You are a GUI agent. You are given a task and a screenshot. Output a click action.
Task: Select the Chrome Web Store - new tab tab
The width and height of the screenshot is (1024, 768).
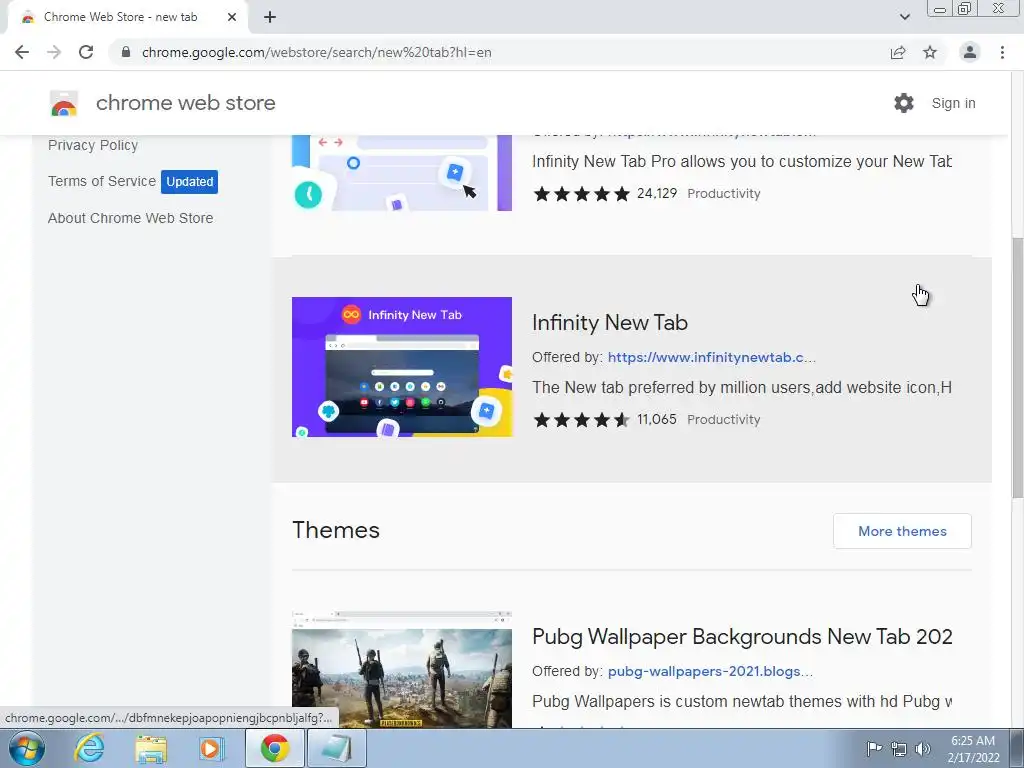coord(128,17)
